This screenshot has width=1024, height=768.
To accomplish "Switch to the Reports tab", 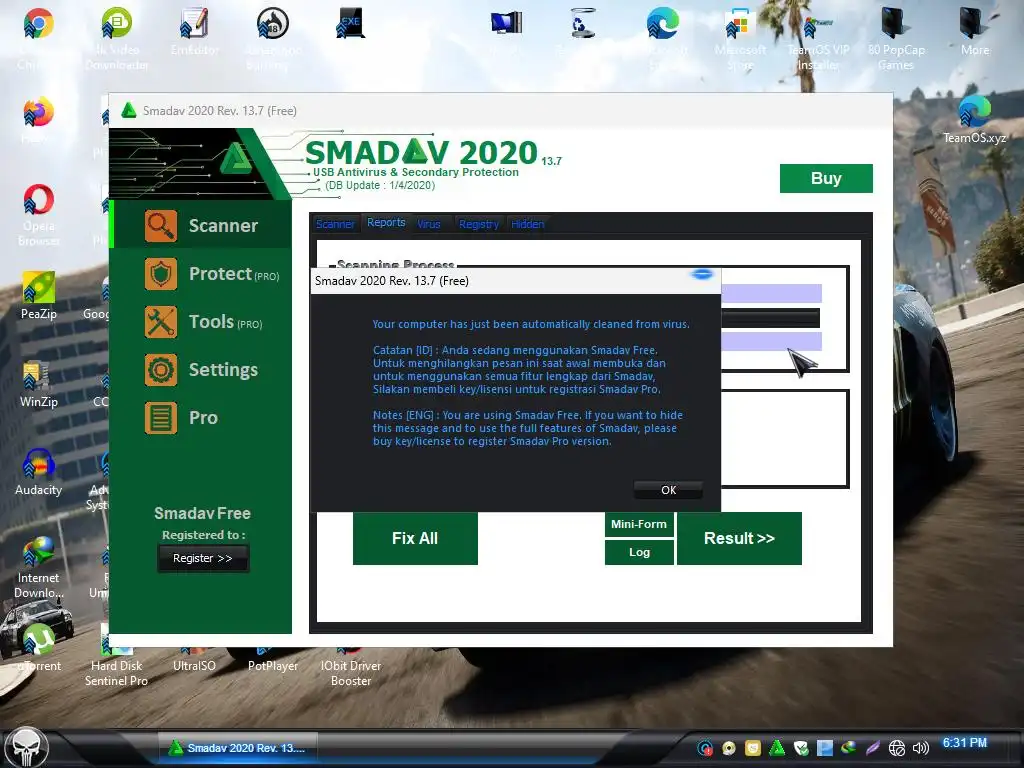I will click(x=386, y=223).
